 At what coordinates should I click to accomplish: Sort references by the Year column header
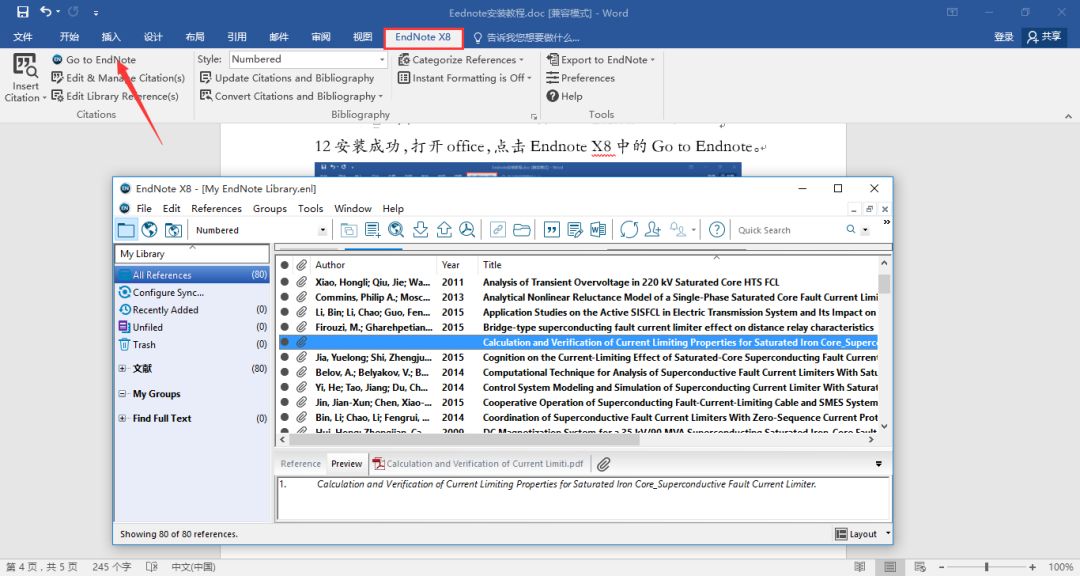coord(457,265)
